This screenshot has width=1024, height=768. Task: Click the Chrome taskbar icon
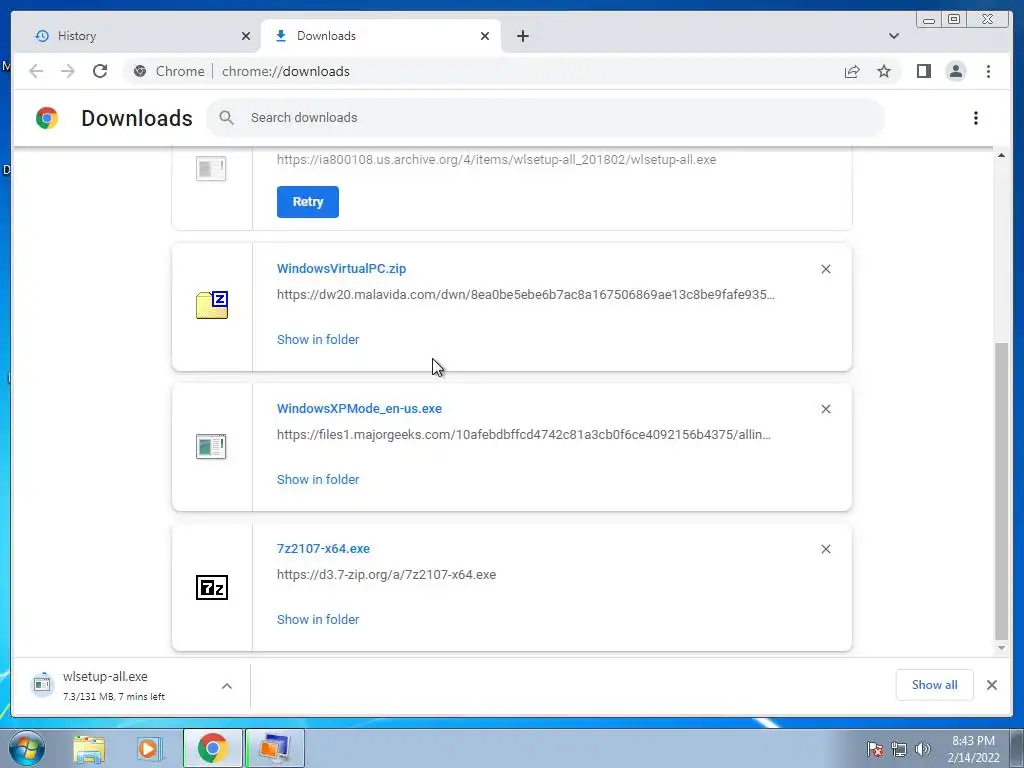[212, 748]
